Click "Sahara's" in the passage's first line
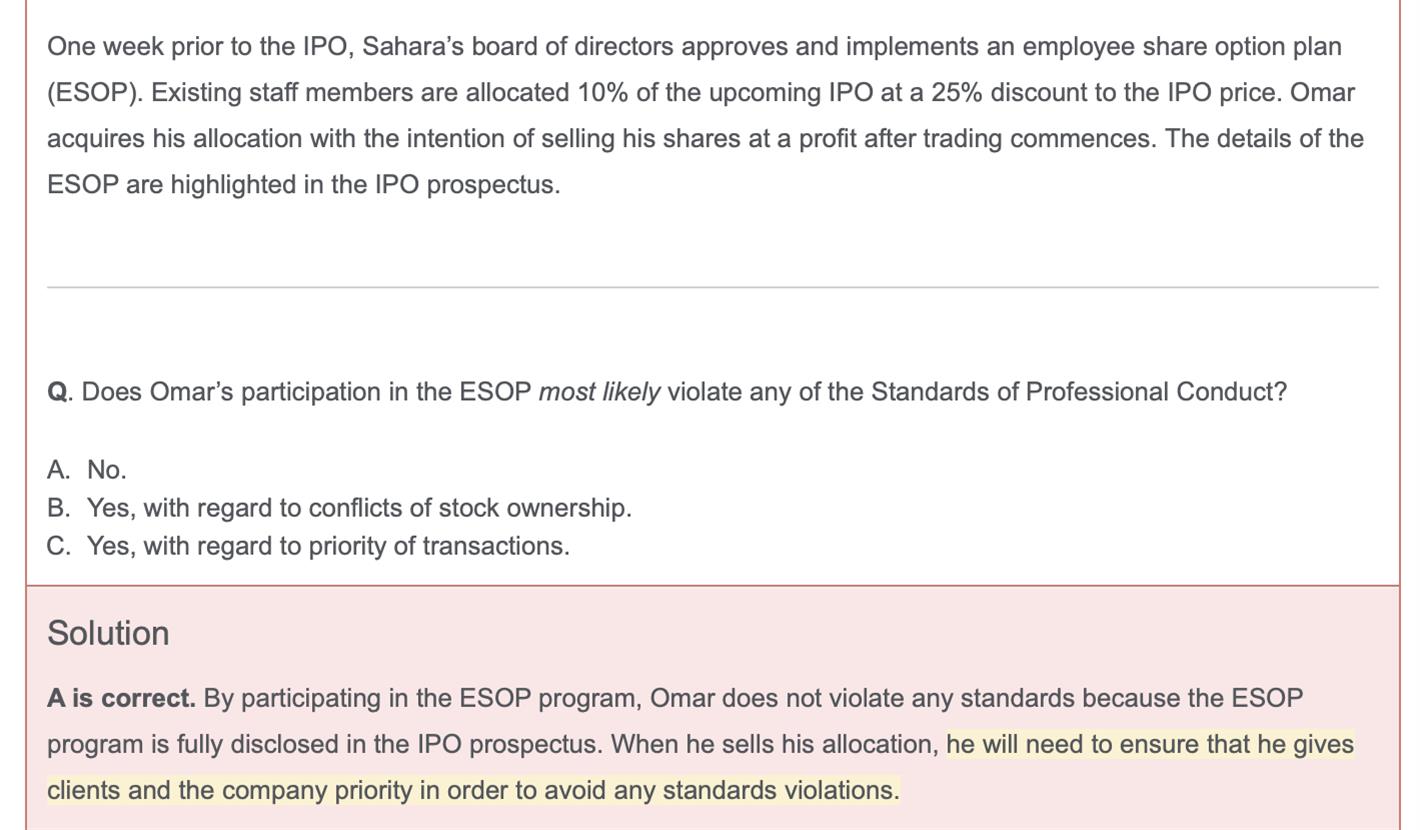Image resolution: width=1420 pixels, height=830 pixels. pos(412,47)
